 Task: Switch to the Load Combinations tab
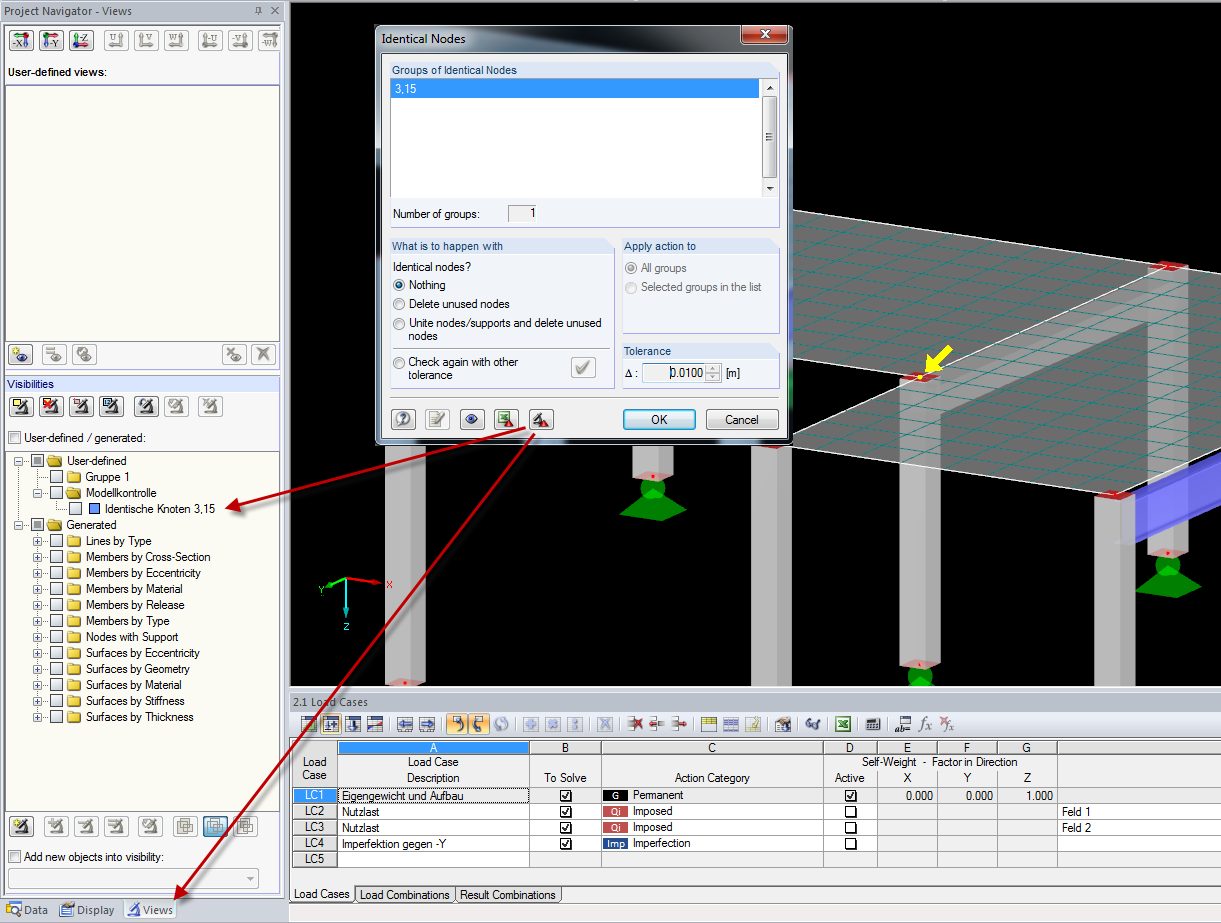click(x=405, y=894)
